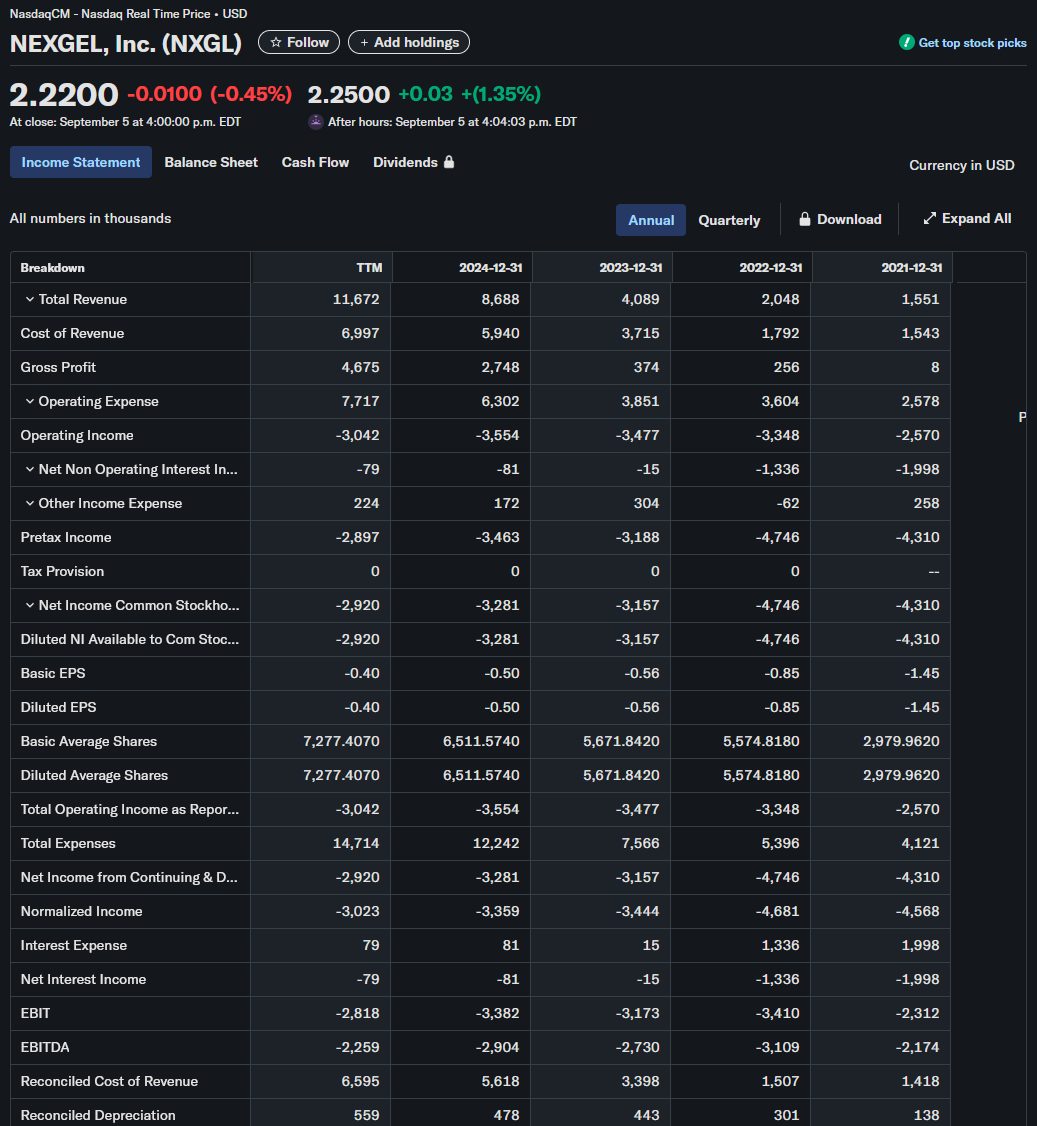Expand the Other Income Expense row
The image size is (1037, 1126).
[x=30, y=503]
